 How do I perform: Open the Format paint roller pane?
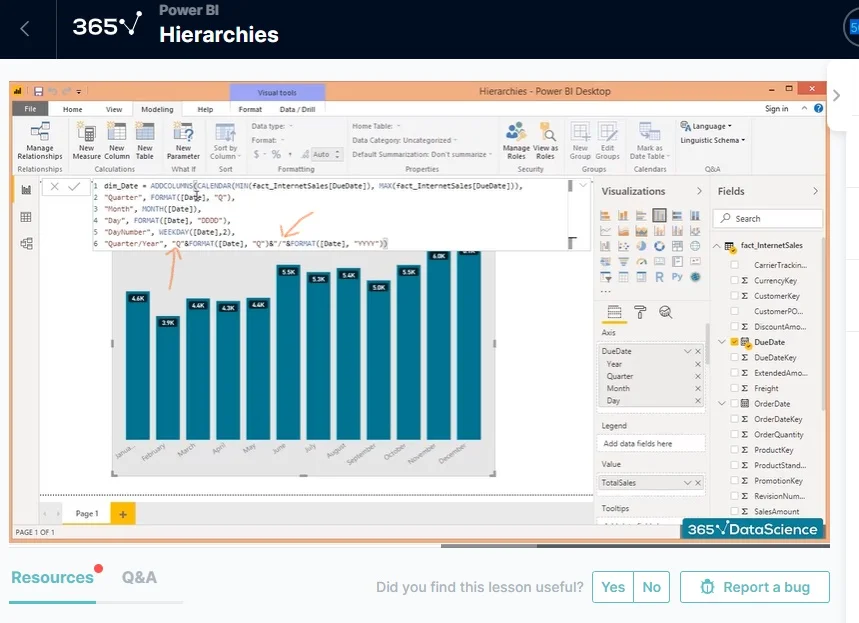[x=640, y=312]
